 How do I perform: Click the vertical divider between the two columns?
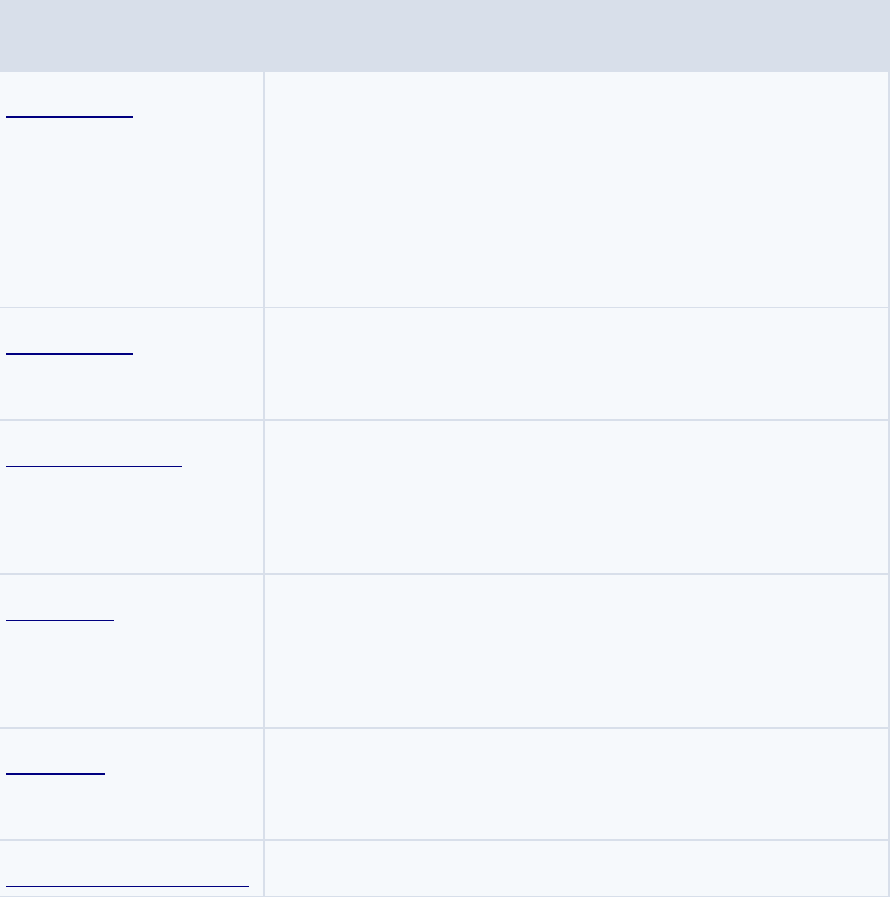tap(264, 484)
